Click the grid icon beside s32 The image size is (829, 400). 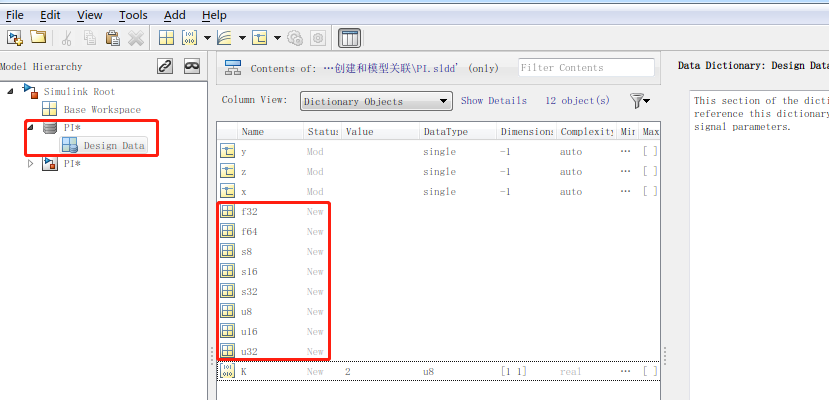click(227, 292)
